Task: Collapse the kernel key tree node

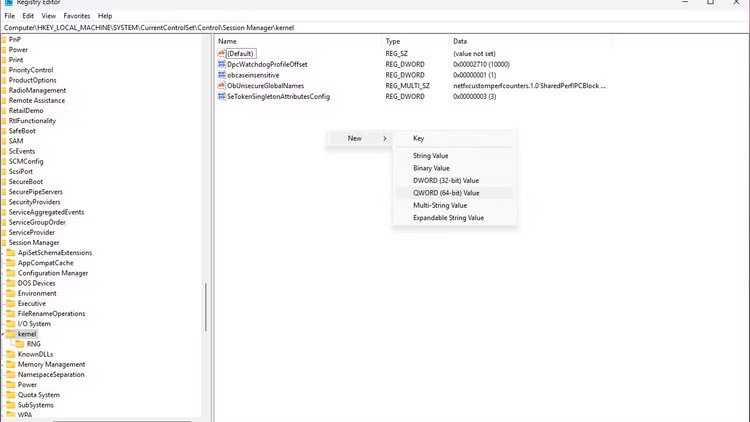Action: point(3,334)
